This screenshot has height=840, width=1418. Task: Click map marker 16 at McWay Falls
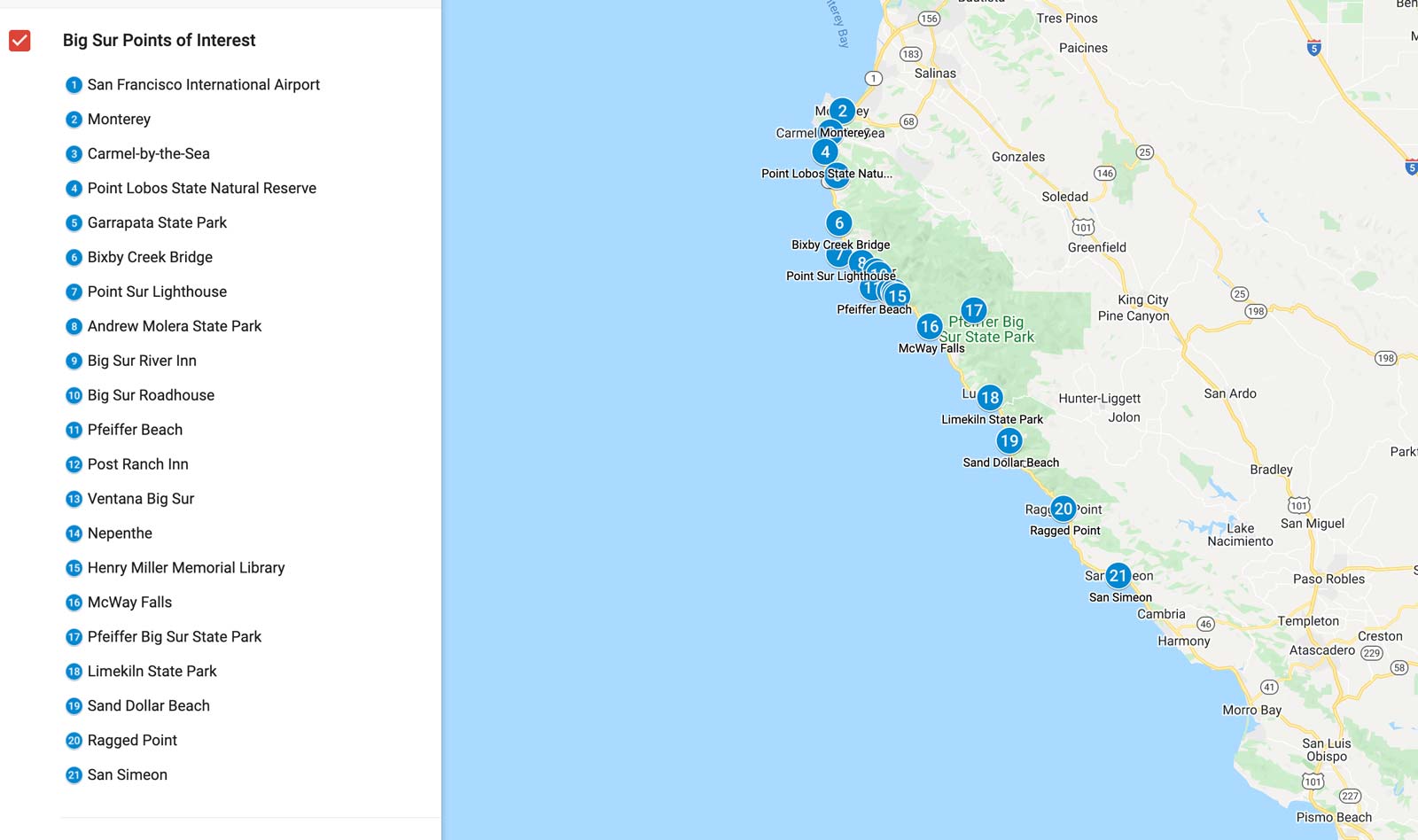[x=929, y=327]
